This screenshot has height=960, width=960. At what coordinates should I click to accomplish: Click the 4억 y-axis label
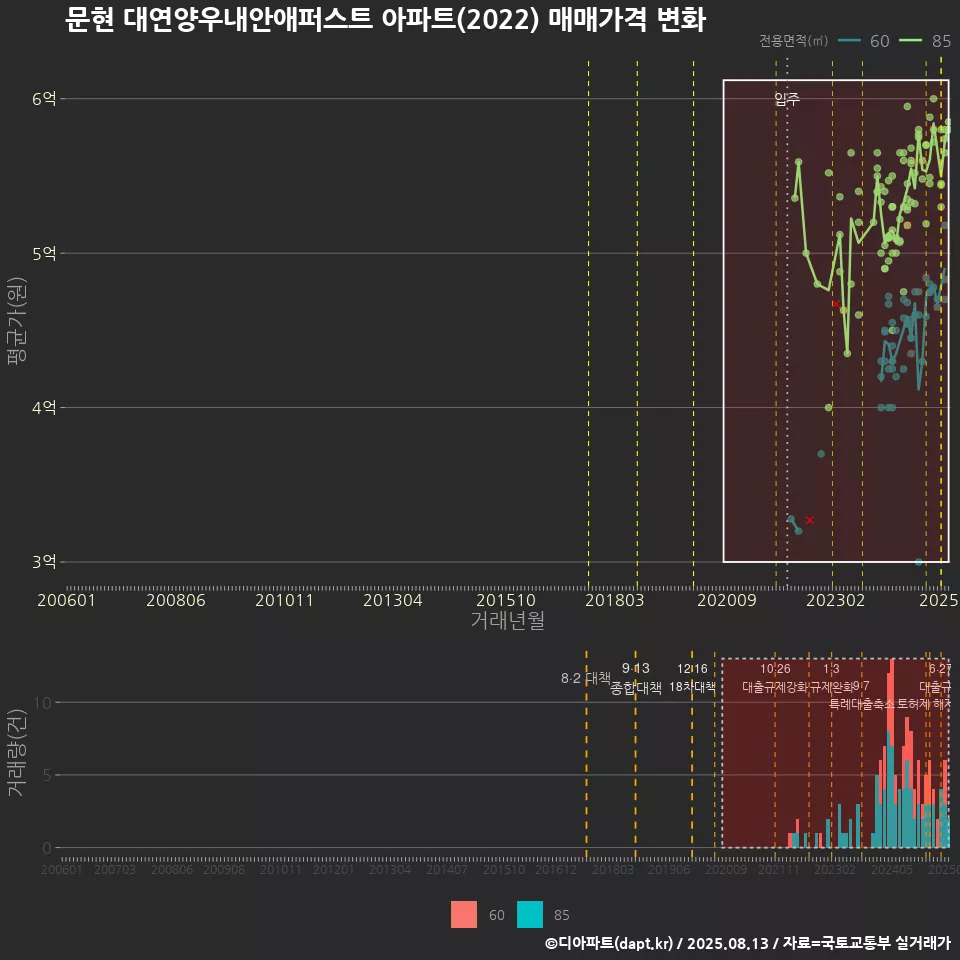click(44, 407)
